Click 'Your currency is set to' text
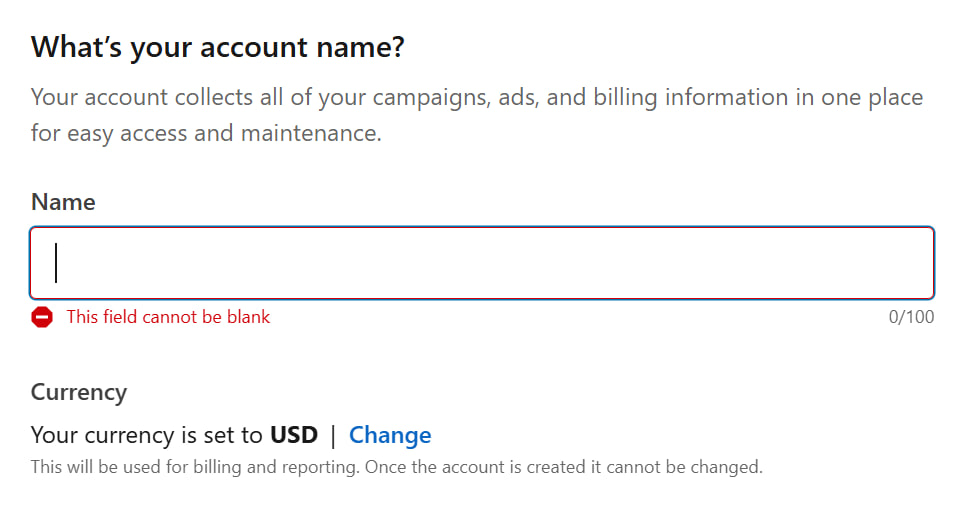 148,435
